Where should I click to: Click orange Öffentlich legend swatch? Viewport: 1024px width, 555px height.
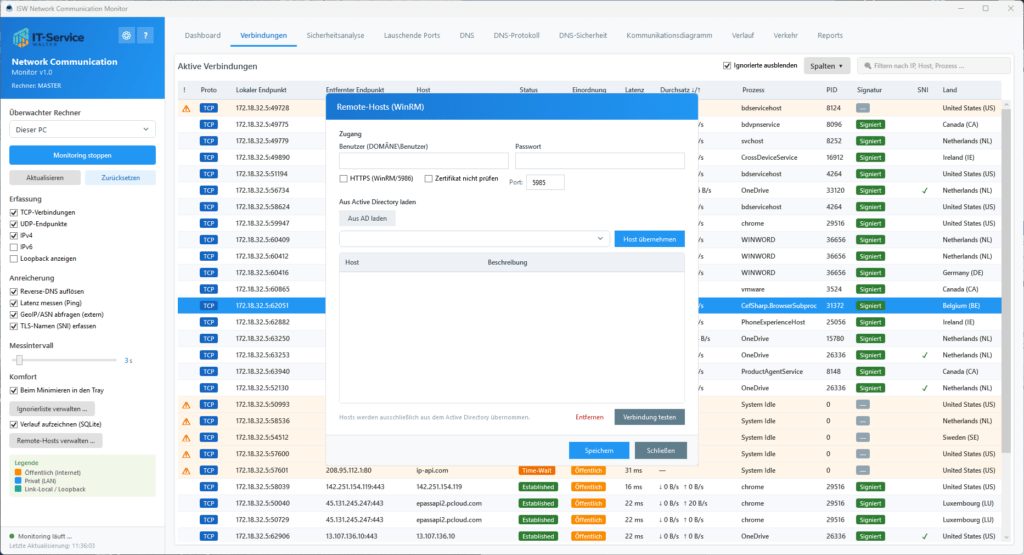[18, 473]
